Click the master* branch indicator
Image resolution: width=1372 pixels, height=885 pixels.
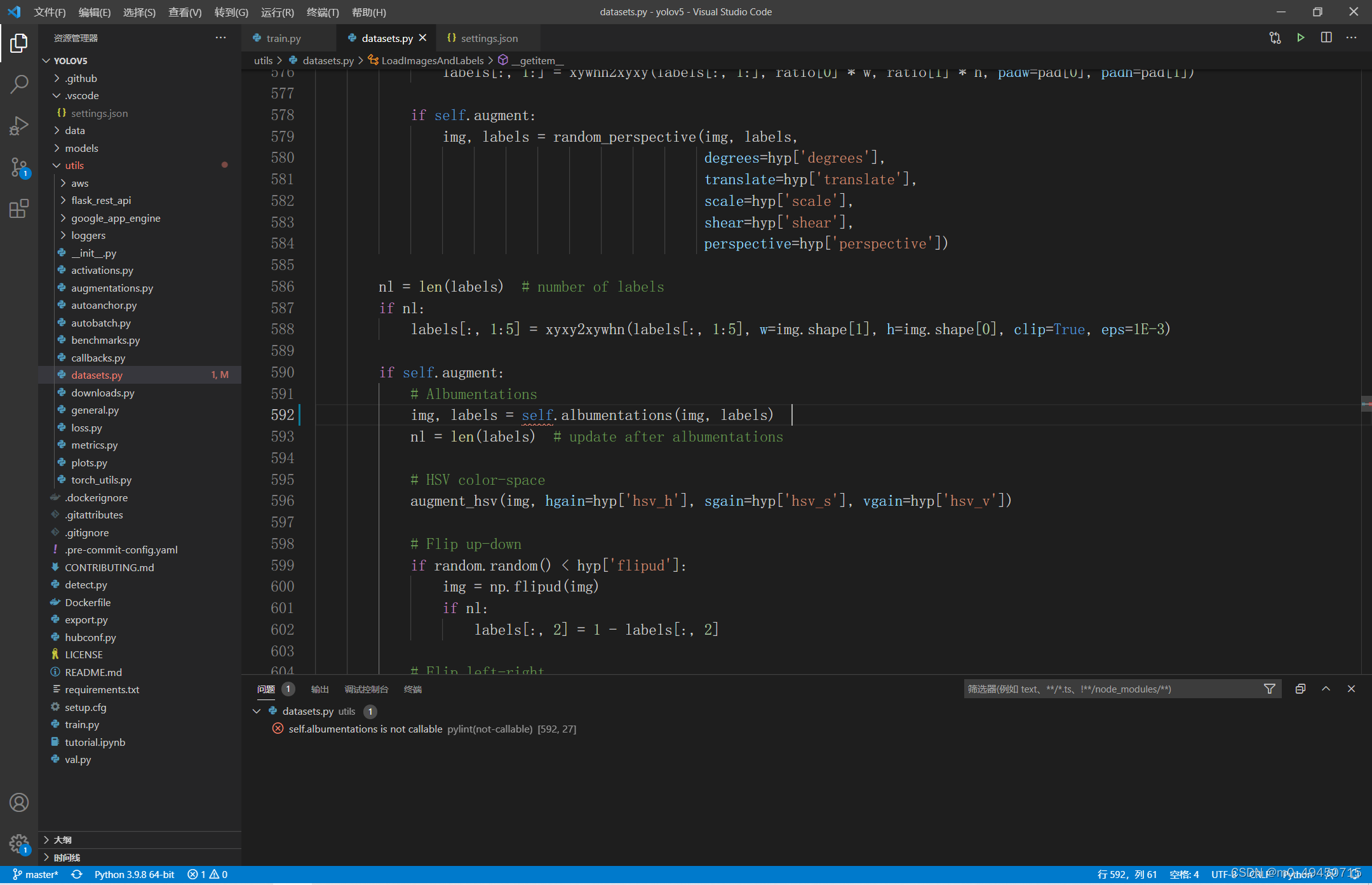click(x=35, y=874)
